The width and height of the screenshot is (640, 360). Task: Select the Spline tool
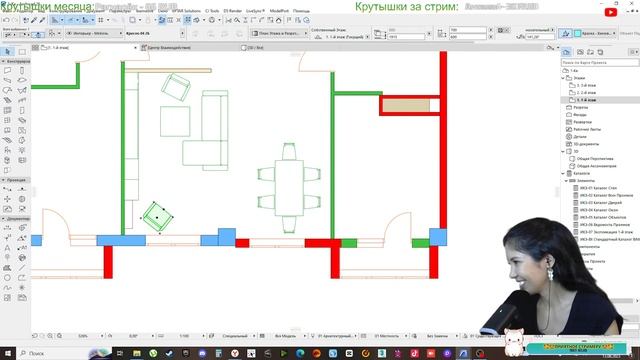(7, 288)
